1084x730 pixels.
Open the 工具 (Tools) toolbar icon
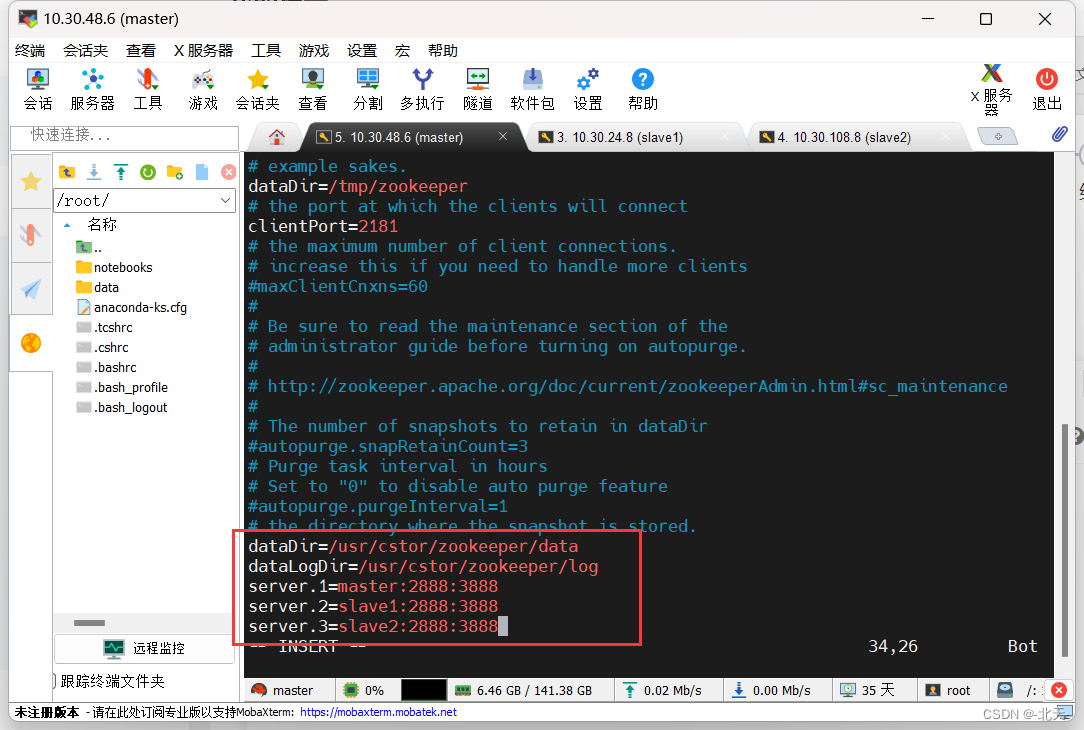click(147, 89)
